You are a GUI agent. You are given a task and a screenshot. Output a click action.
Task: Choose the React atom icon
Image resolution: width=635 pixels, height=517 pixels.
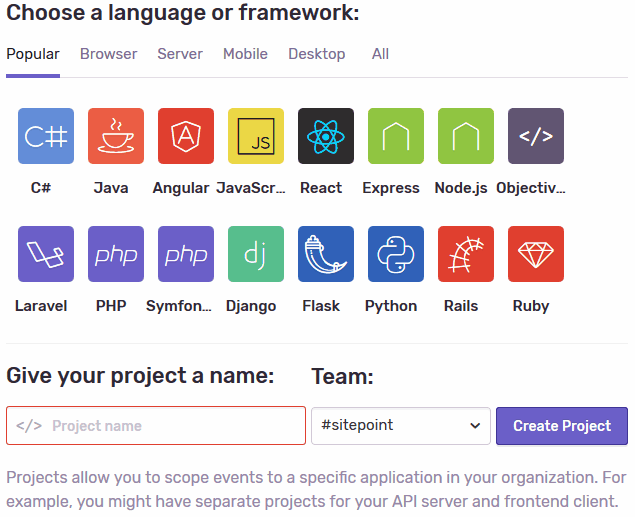point(326,136)
